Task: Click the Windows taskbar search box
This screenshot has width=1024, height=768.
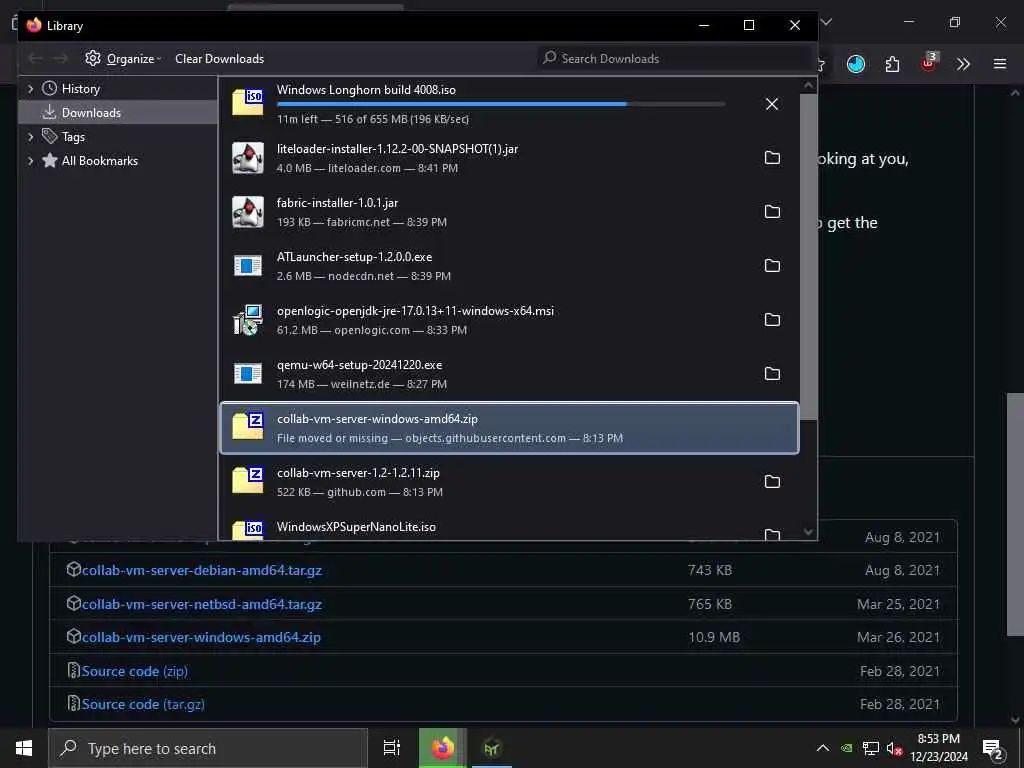Action: pos(208,748)
